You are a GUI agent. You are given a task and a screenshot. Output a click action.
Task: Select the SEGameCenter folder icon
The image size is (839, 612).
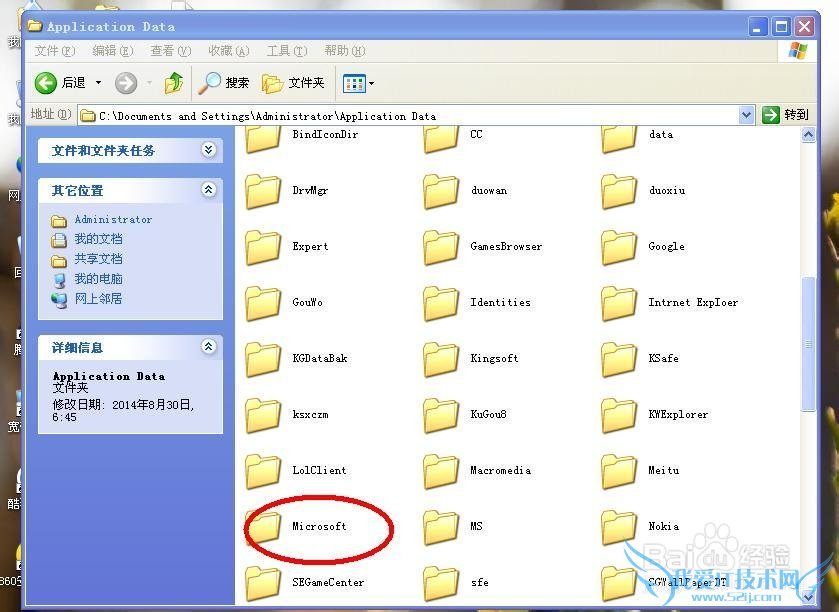[263, 584]
